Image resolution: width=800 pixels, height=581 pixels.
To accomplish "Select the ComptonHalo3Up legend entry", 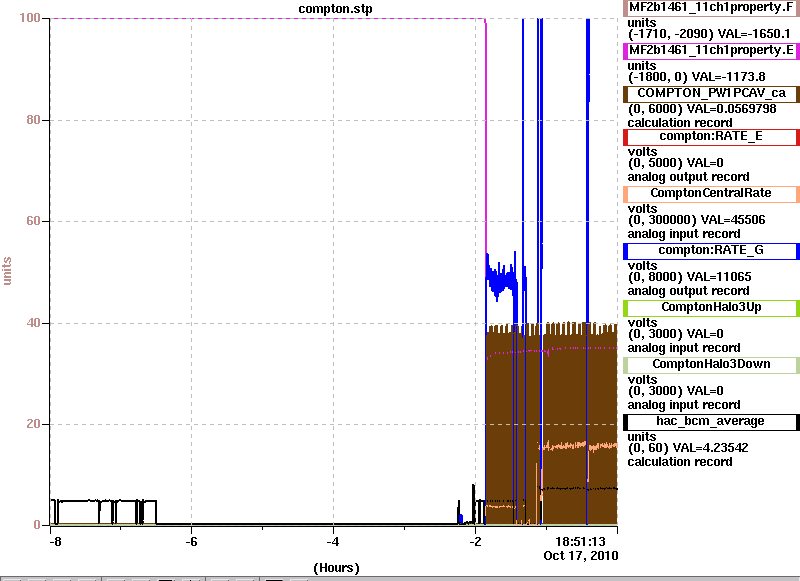I will coord(711,308).
